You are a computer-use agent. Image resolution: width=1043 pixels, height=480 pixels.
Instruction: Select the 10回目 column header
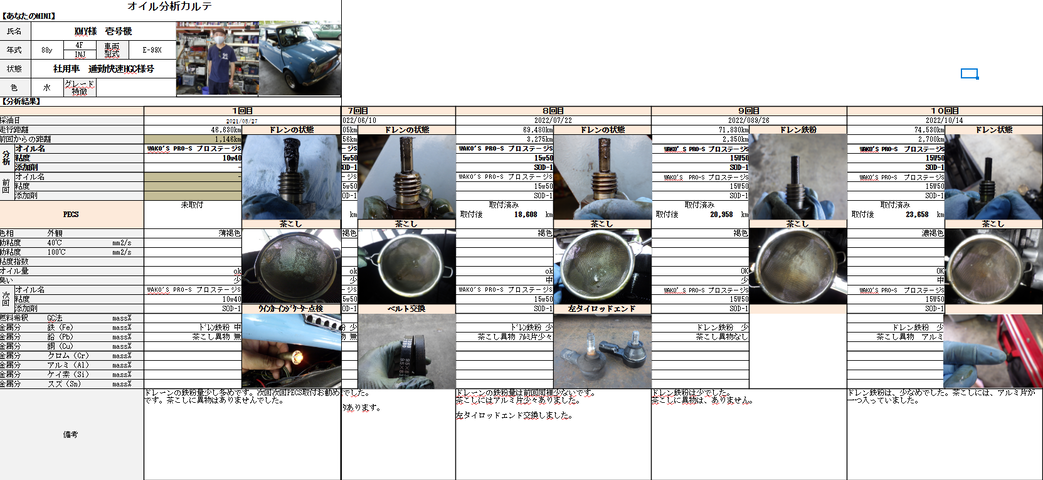point(945,110)
